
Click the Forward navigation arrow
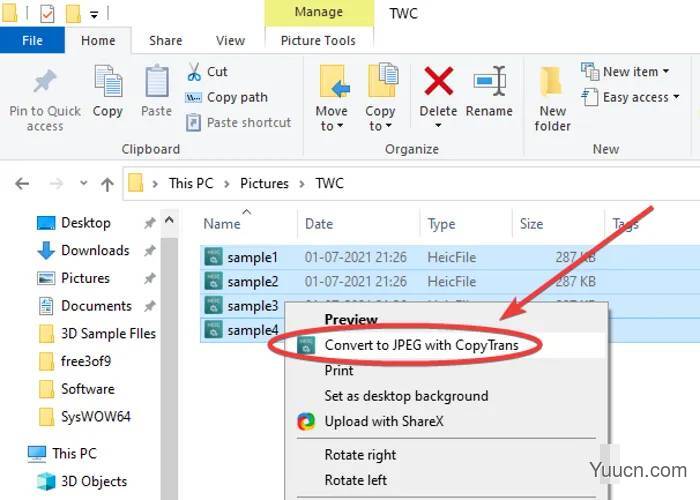click(x=56, y=183)
